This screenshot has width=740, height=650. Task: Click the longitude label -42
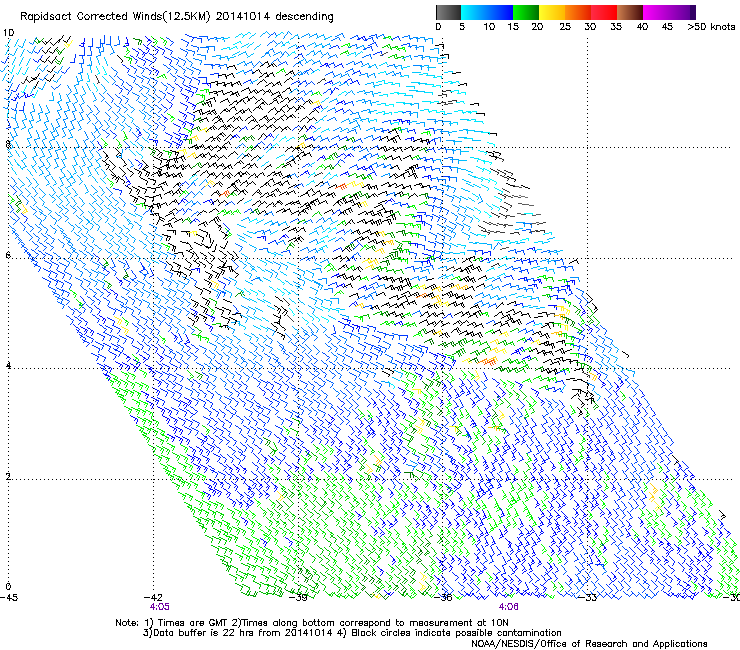[153, 598]
